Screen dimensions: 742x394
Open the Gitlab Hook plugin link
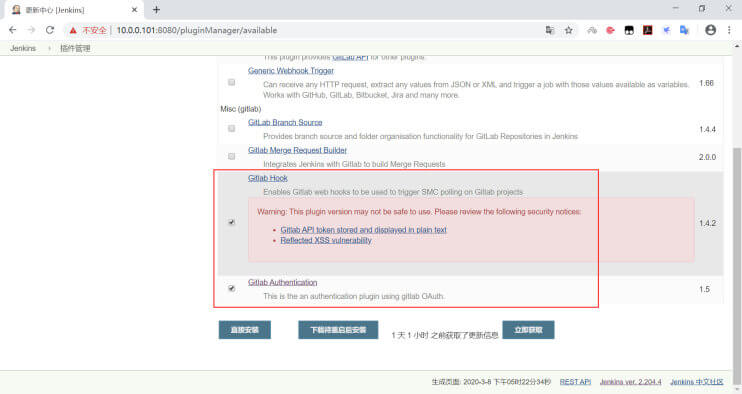point(268,178)
